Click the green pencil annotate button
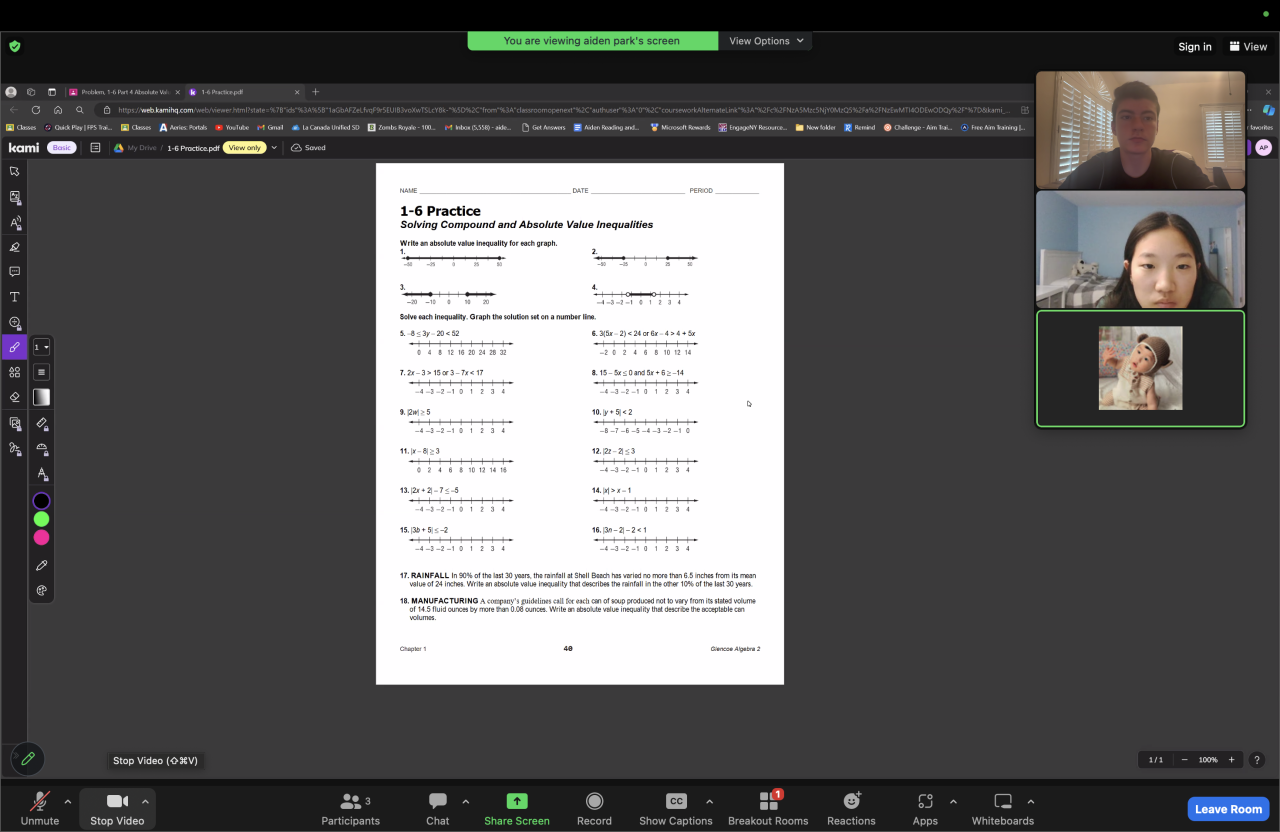The height and width of the screenshot is (832, 1280). point(28,759)
